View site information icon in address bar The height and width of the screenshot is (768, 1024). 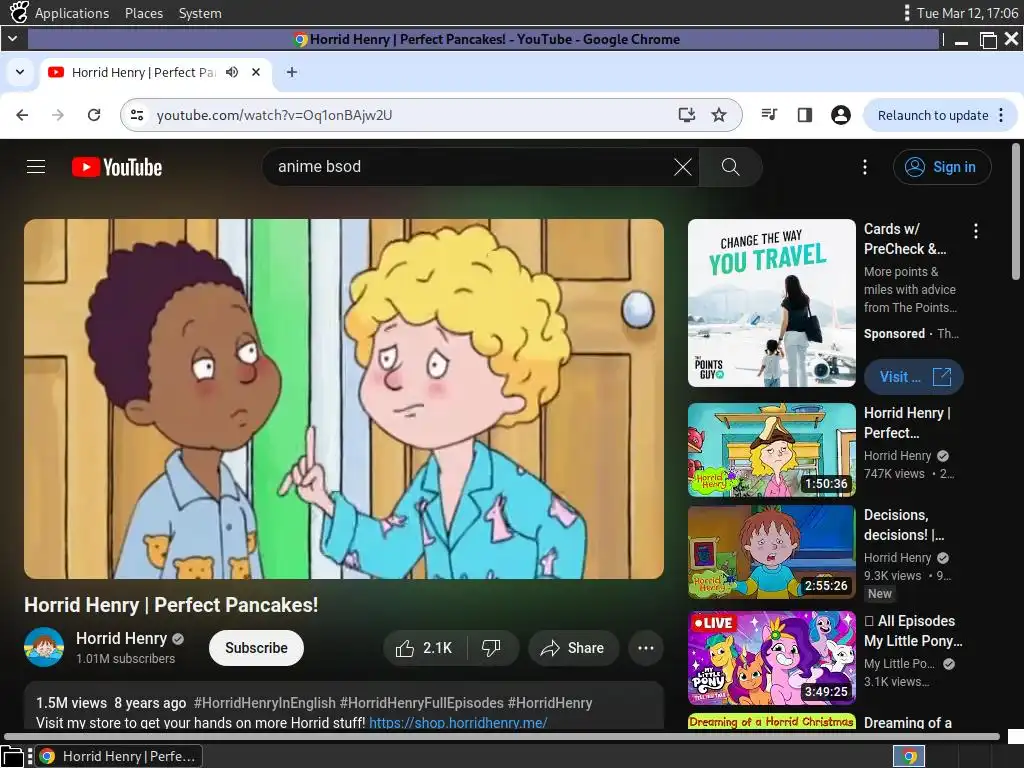tap(137, 115)
